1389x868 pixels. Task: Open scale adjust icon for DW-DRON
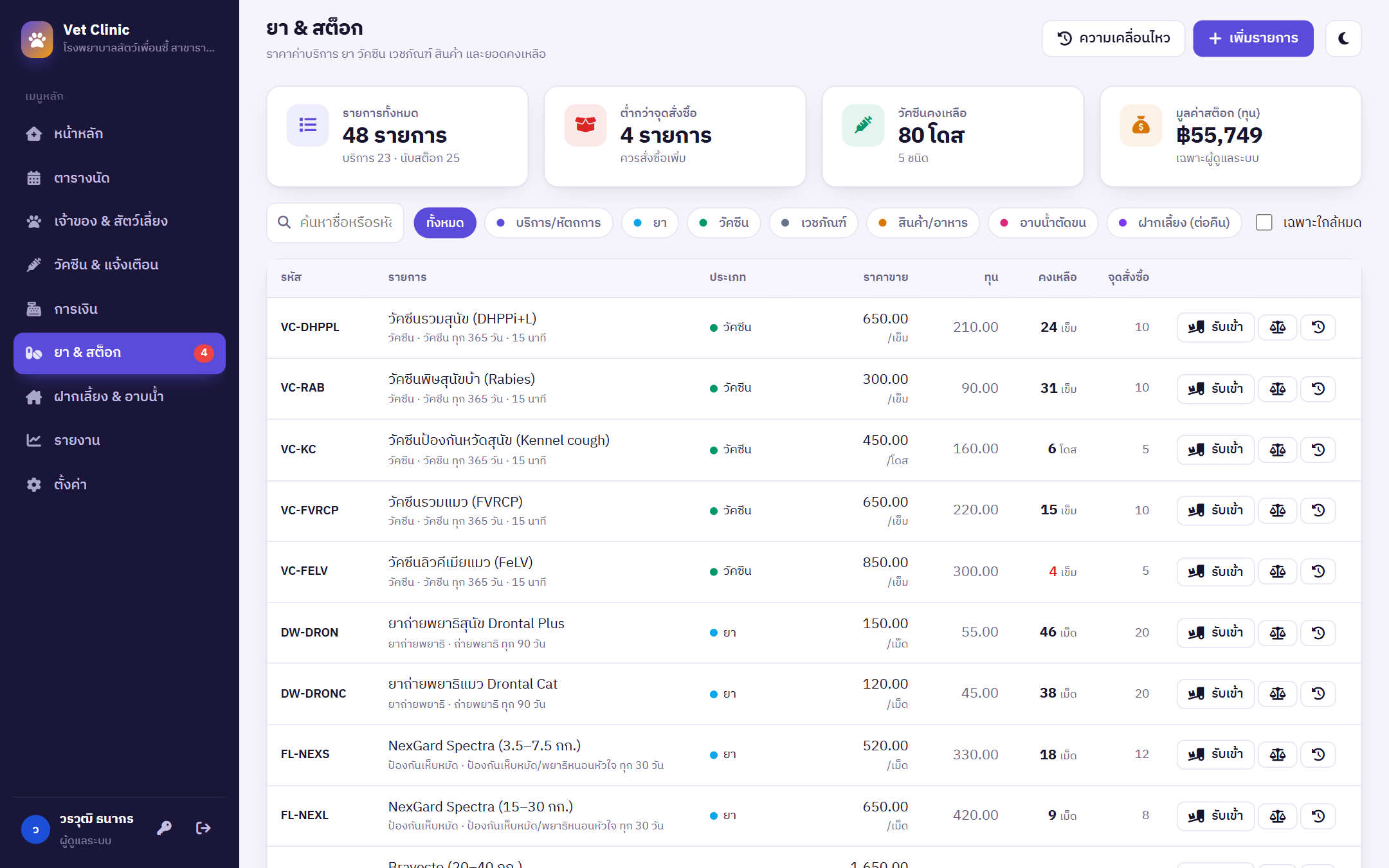click(x=1278, y=633)
